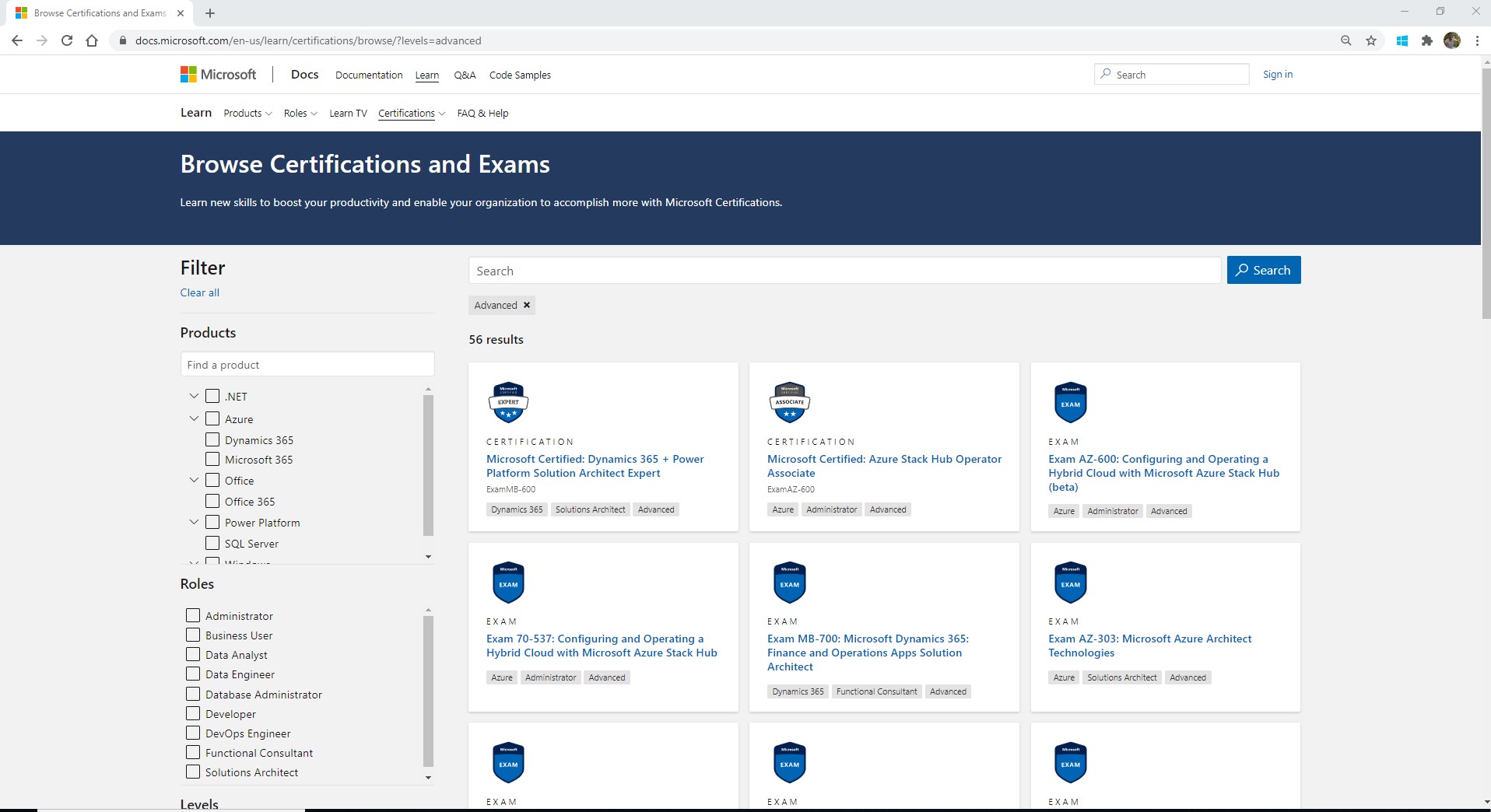Check the Azure product checkbox
The width and height of the screenshot is (1491, 812).
[212, 418]
